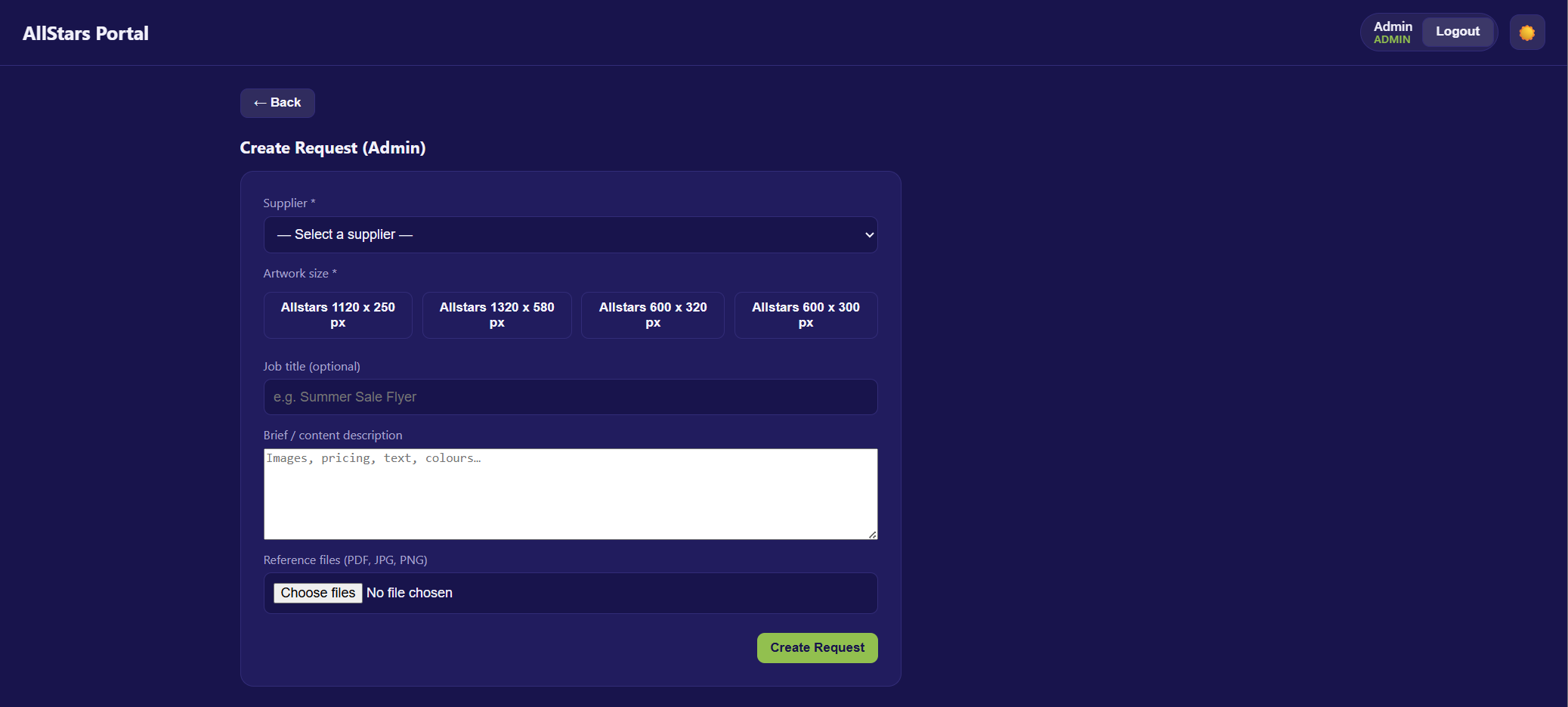Viewport: 1568px width, 707px height.
Task: Click into the Brief content description textarea
Action: pos(571,494)
